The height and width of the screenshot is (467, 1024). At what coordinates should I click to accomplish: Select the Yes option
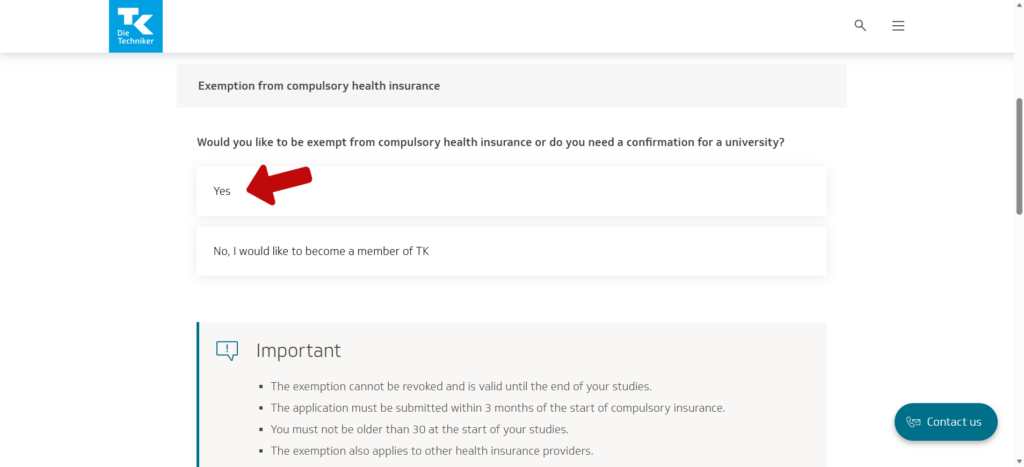coord(222,191)
